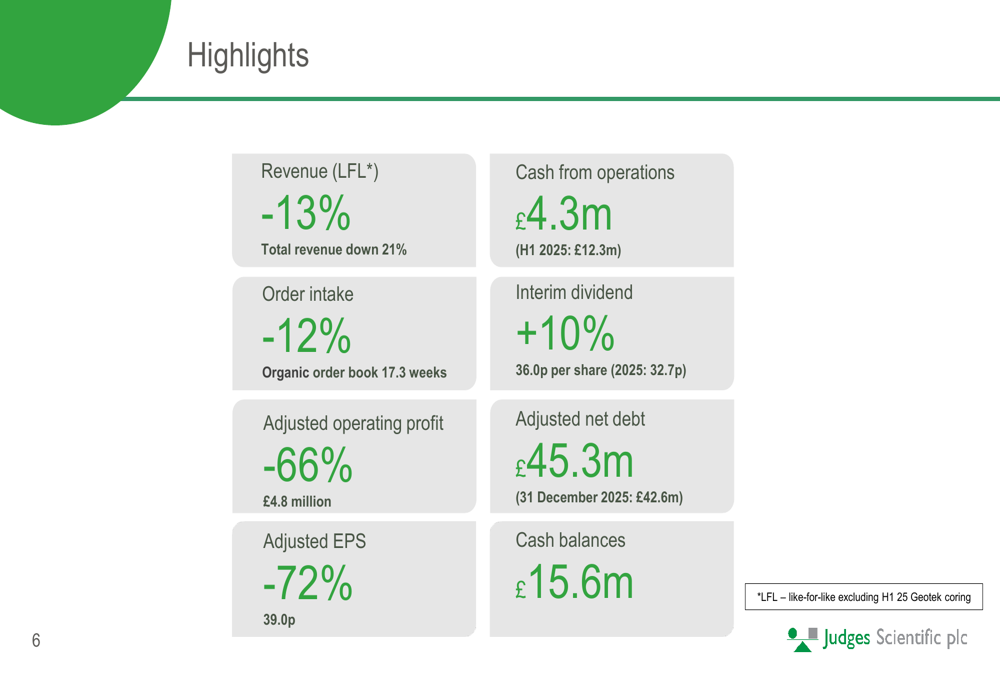Click the -13% revenue figure
Image resolution: width=1000 pixels, height=685 pixels.
pyautogui.click(x=306, y=212)
